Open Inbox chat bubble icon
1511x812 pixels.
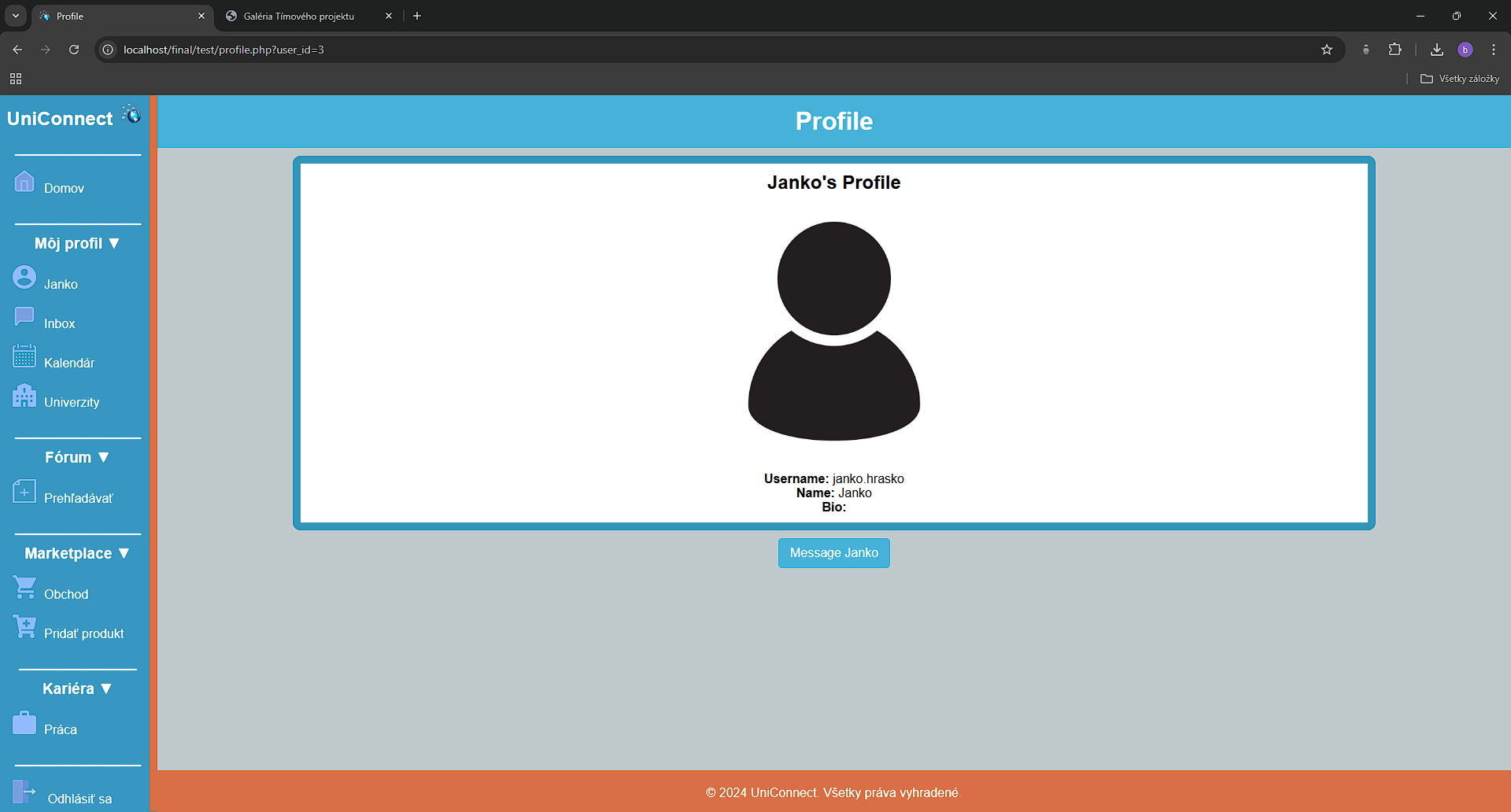pyautogui.click(x=24, y=316)
